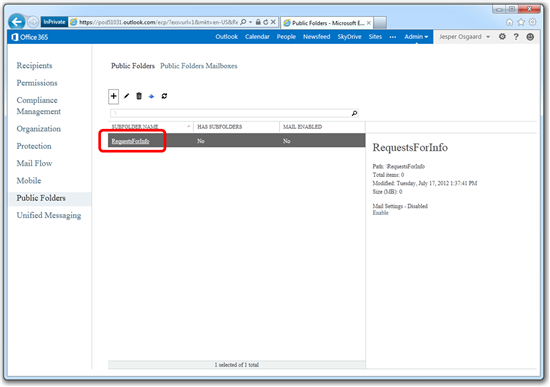Open Newsfeed in top navigation
The width and height of the screenshot is (550, 387).
pos(316,36)
